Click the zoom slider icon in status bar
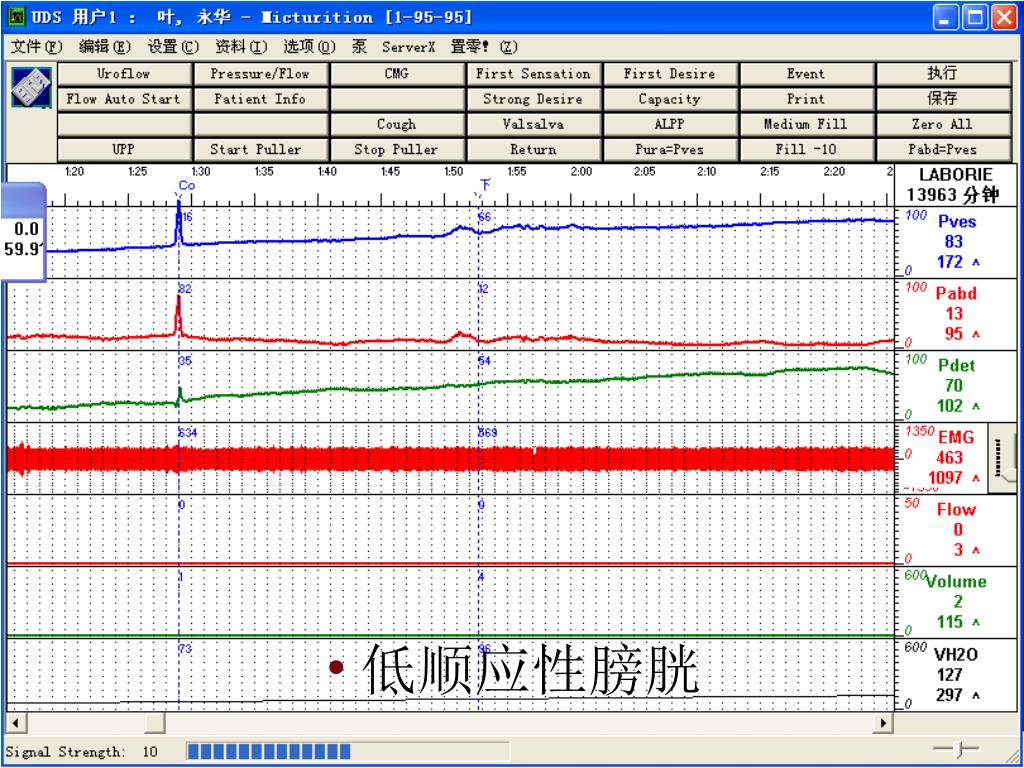 [x=955, y=750]
